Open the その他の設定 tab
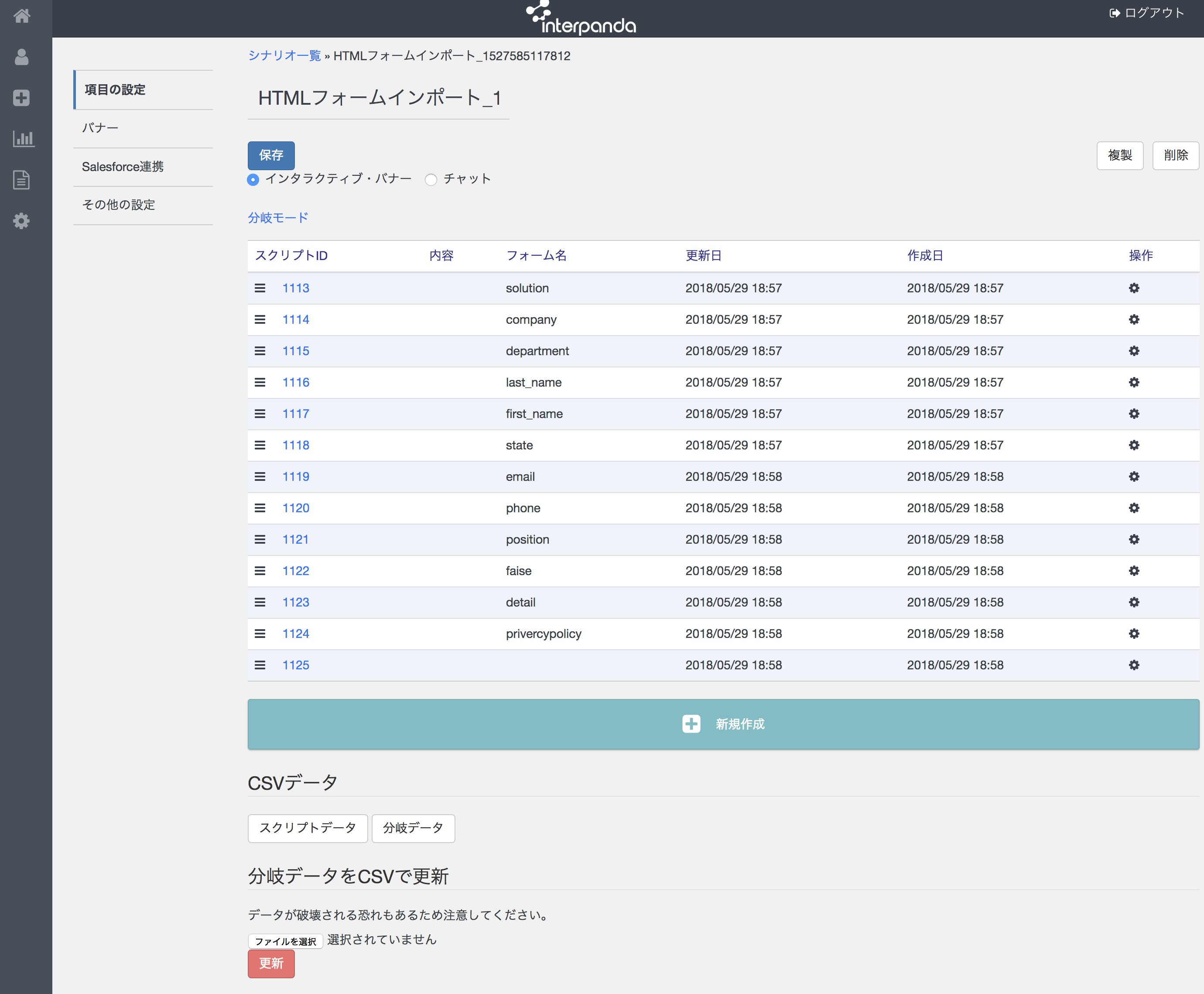This screenshot has height=994, width=1204. (143, 205)
